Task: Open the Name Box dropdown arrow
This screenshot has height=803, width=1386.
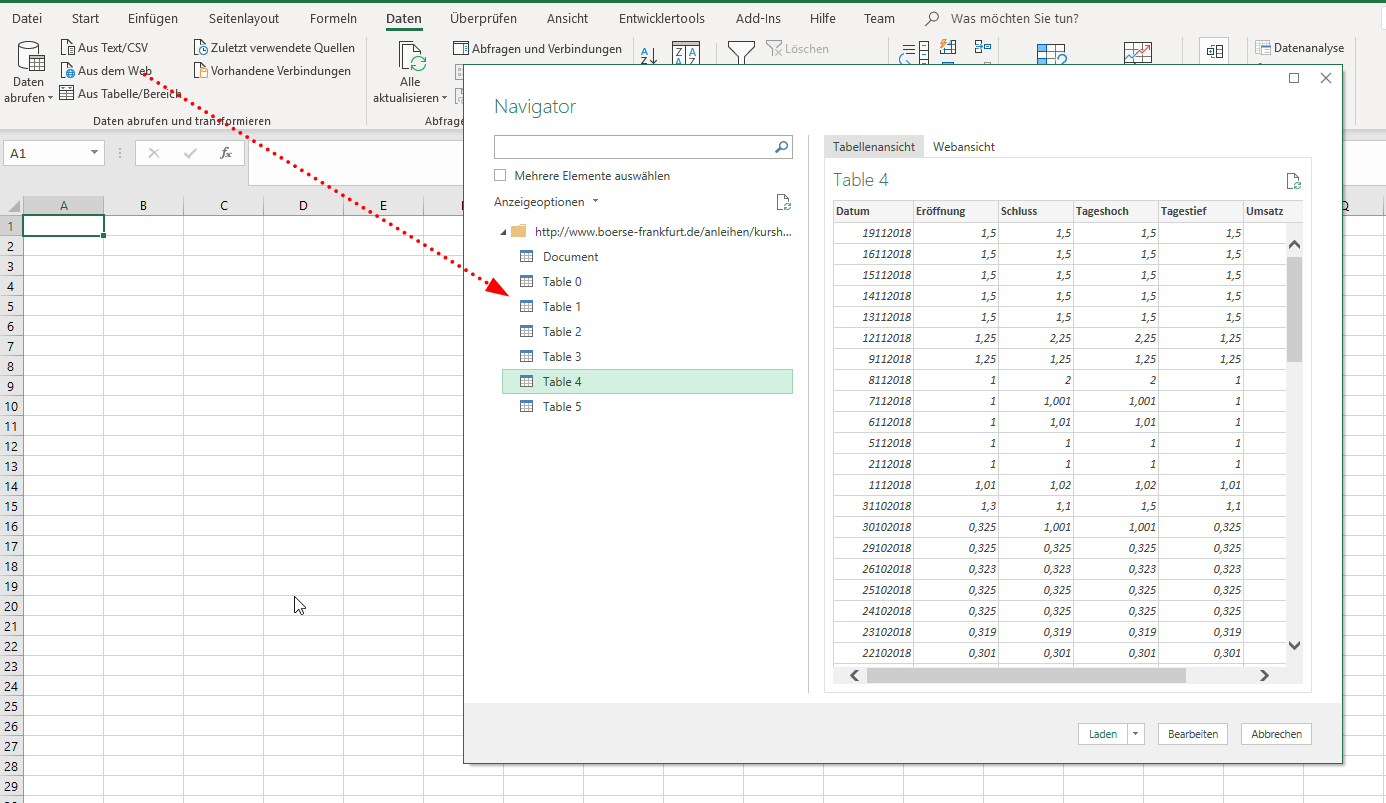Action: click(x=95, y=153)
